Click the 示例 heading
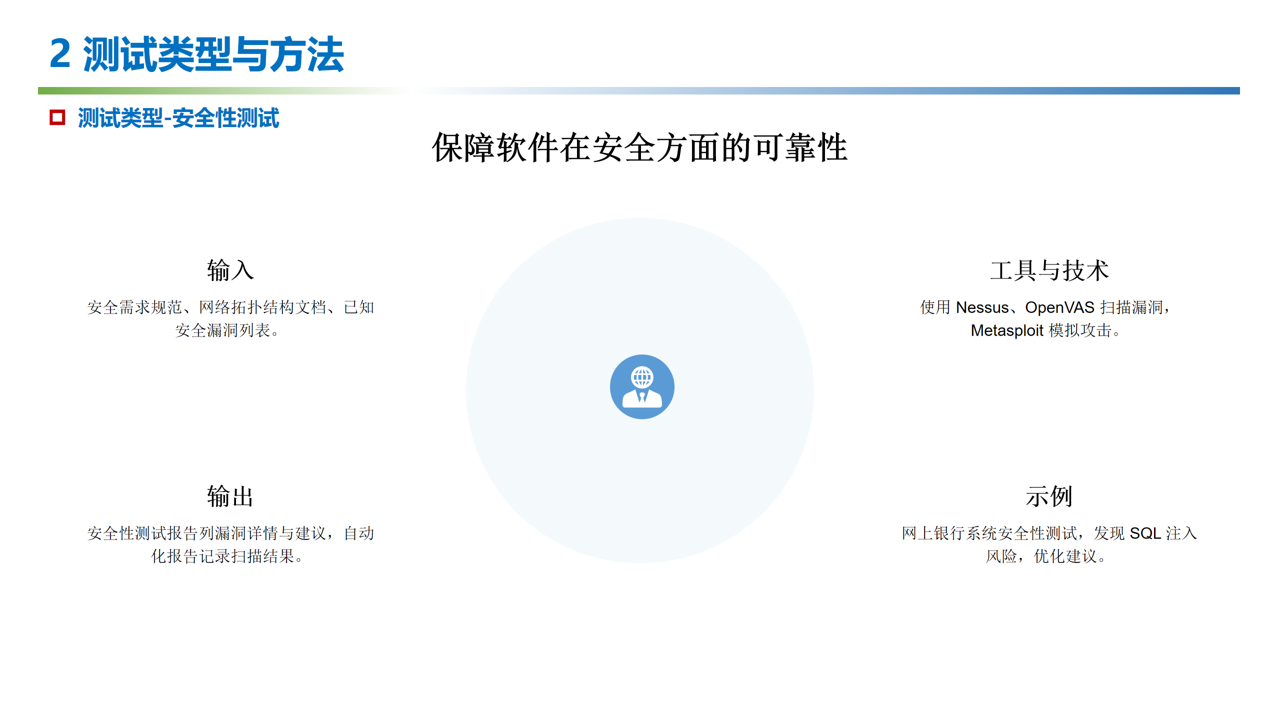 1049,496
